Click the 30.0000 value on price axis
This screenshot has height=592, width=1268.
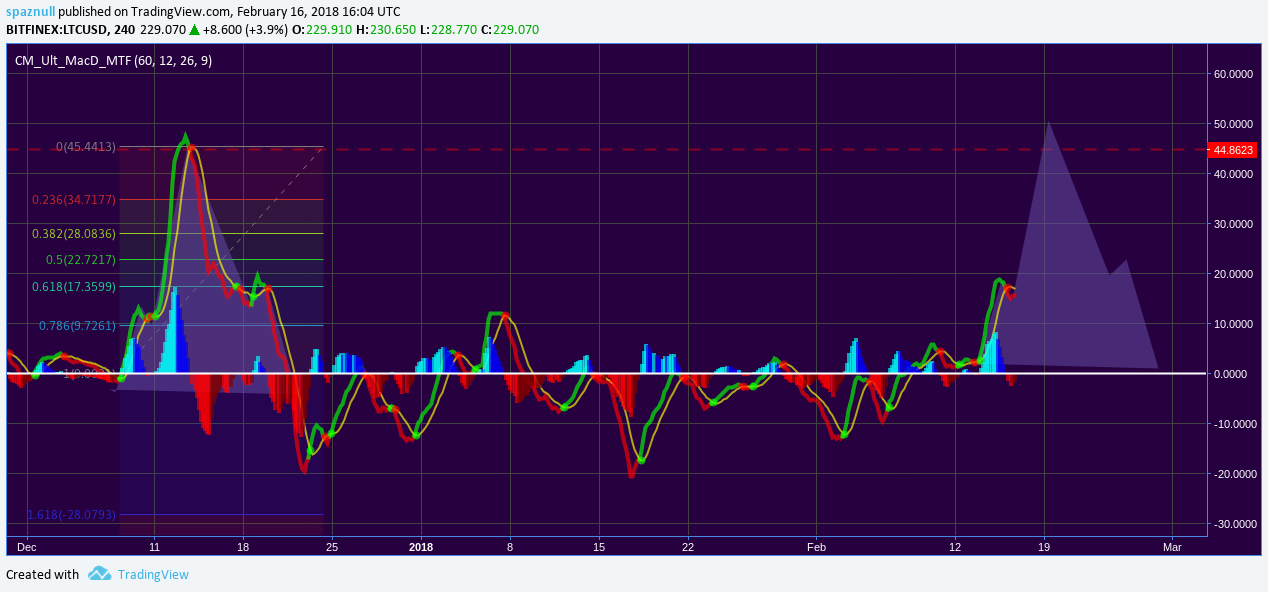[1232, 224]
